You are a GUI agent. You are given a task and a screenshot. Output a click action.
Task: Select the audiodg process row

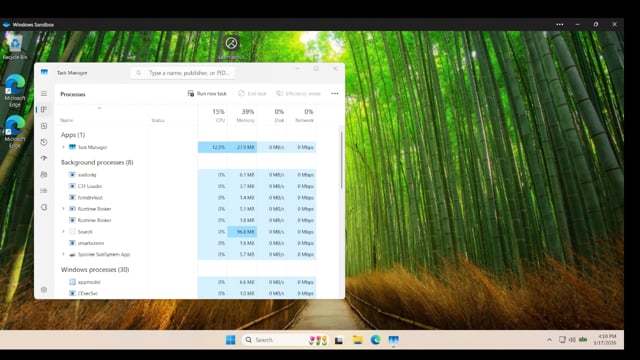click(186, 175)
